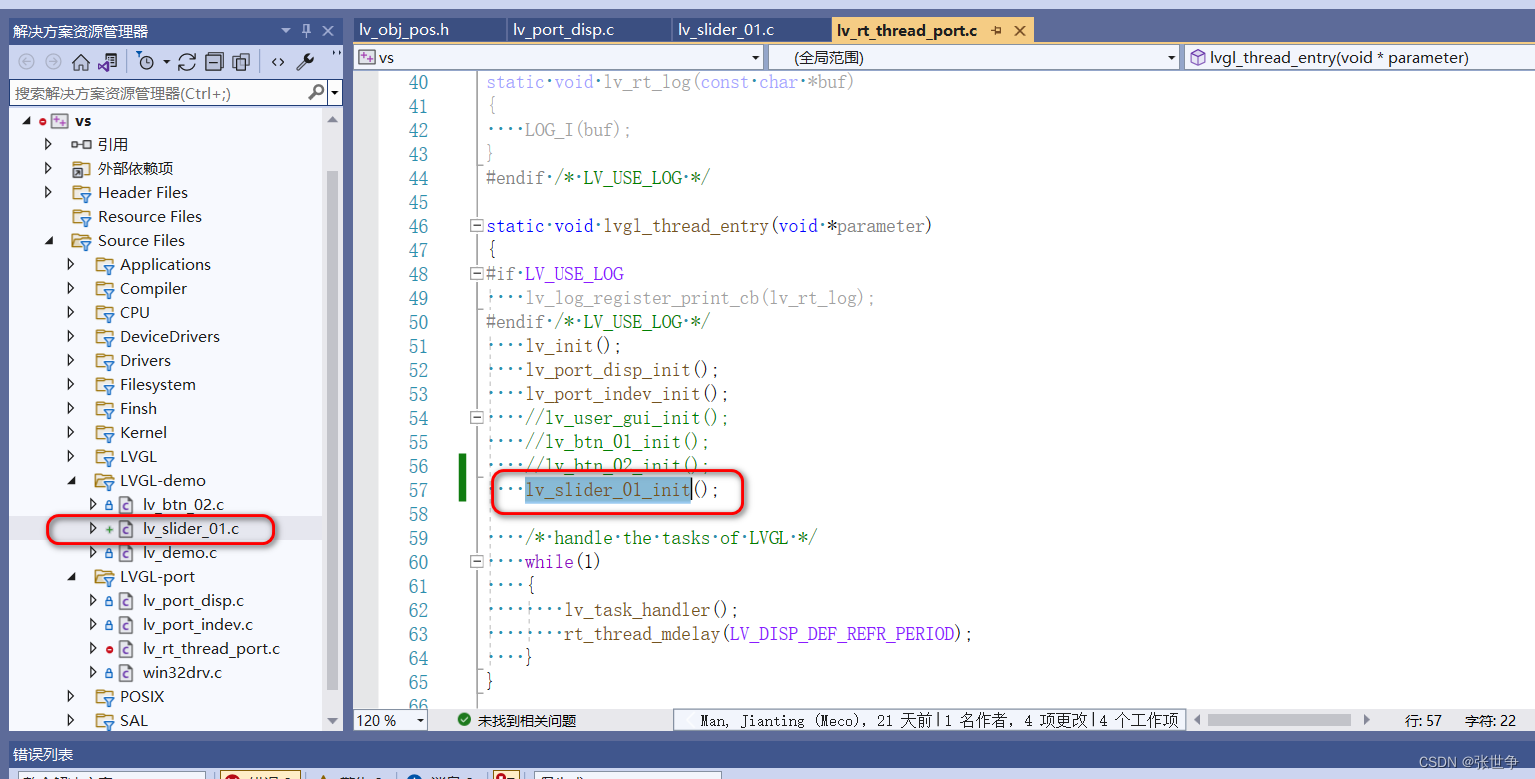The image size is (1535, 779).
Task: Refresh the Solution Explorer tree
Action: [x=187, y=62]
